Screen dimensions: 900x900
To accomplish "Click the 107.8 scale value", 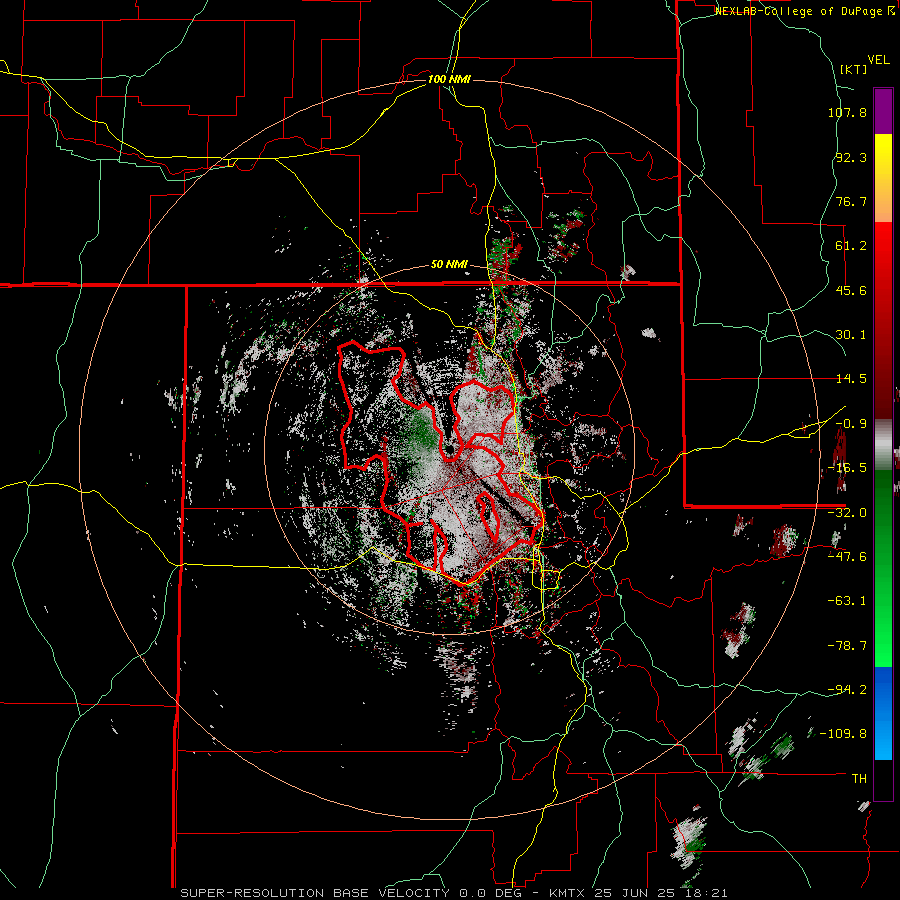I will [847, 112].
